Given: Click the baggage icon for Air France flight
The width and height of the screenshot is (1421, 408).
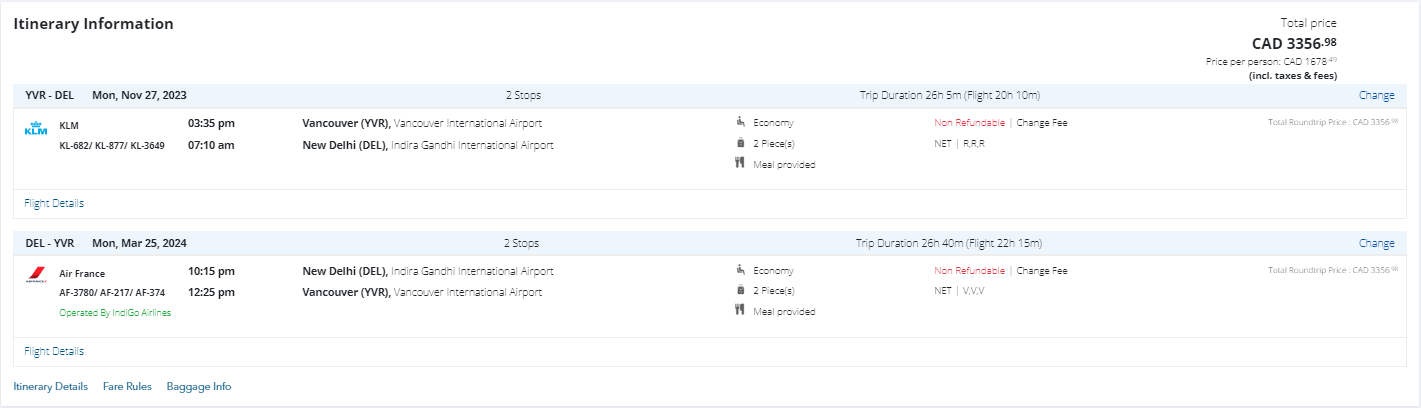Looking at the screenshot, I should tap(740, 291).
